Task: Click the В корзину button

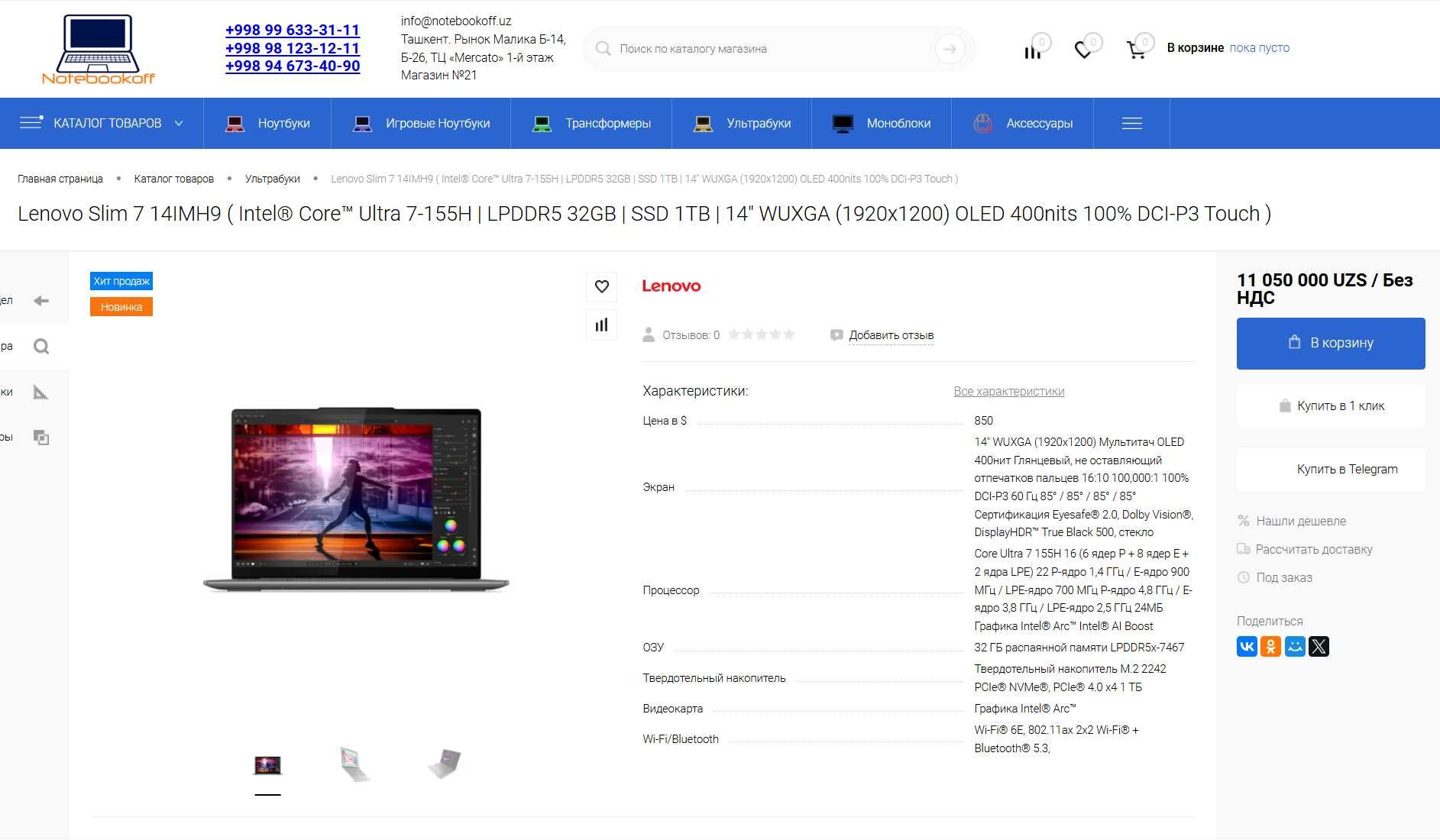Action: pyautogui.click(x=1331, y=343)
